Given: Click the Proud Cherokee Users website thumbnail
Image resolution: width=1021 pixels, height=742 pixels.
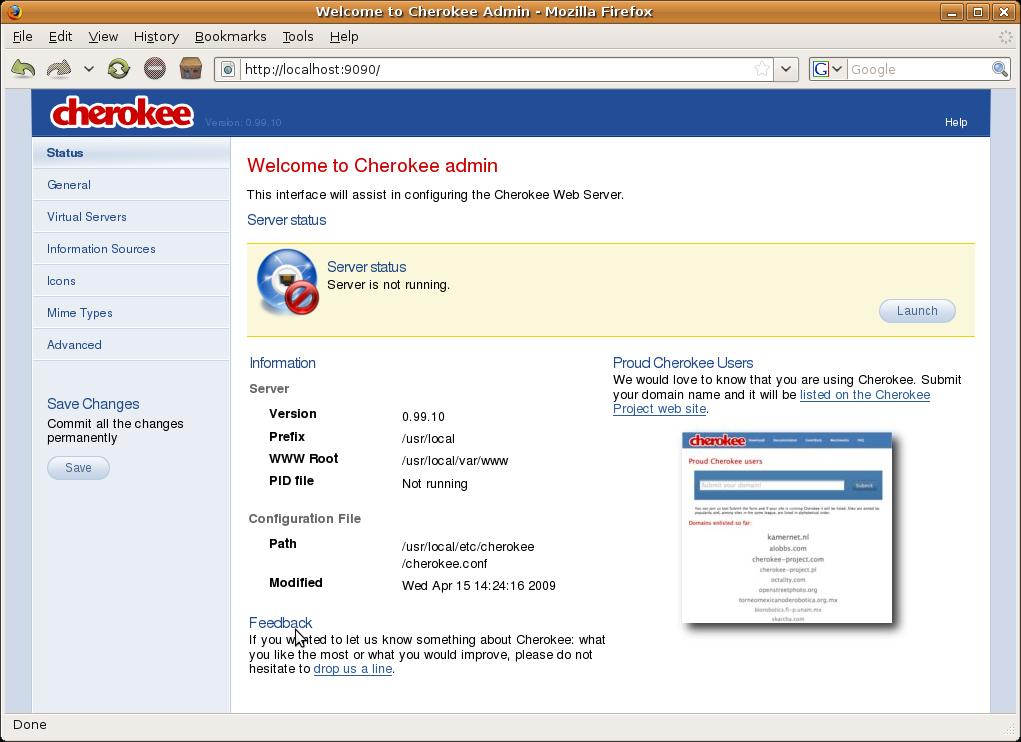Looking at the screenshot, I should point(786,528).
